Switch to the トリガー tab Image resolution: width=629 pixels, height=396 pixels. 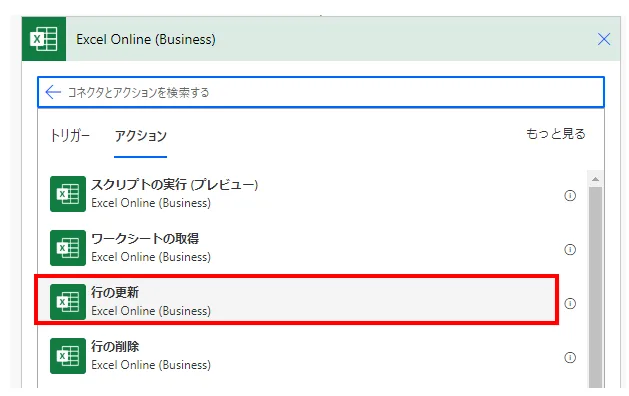coord(70,136)
